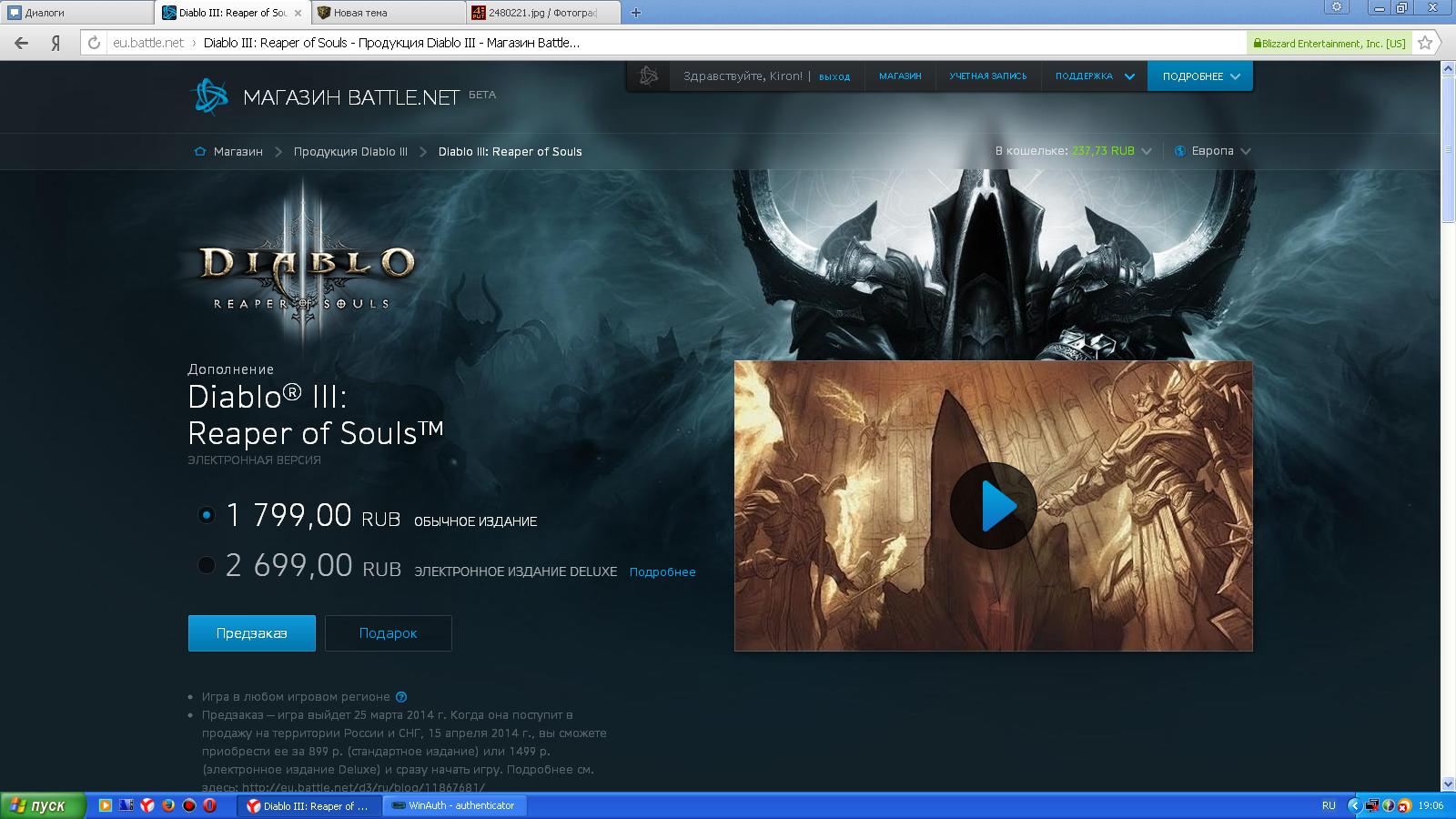Click the green-purple round tray icon

tap(1388, 805)
